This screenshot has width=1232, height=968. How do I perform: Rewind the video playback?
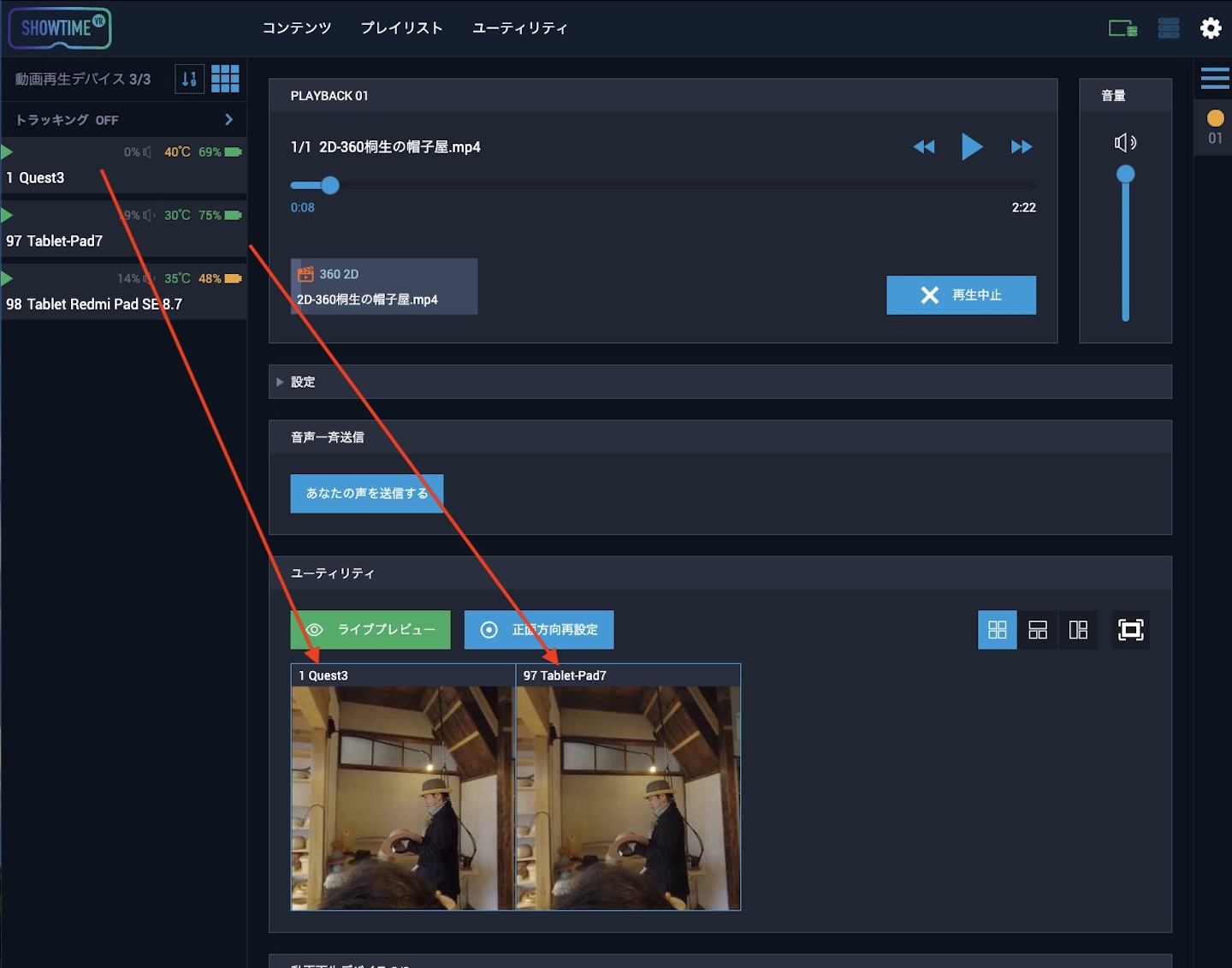924,147
